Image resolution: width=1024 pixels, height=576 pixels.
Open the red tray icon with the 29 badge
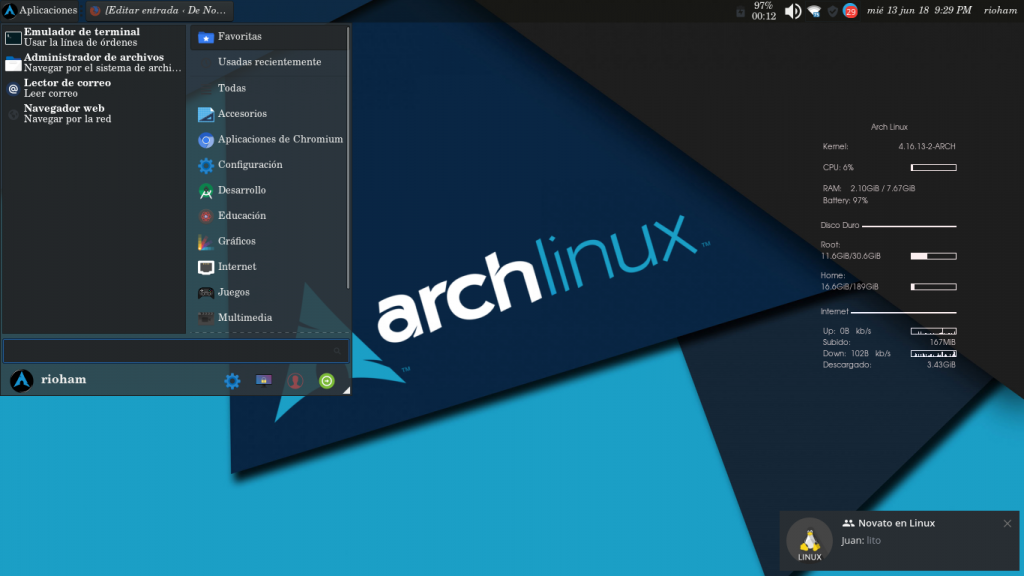[x=850, y=11]
